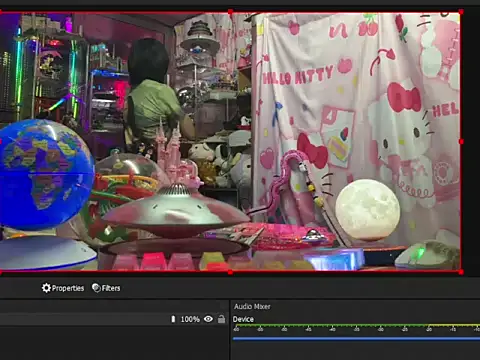
Task: Click the bottom-right corner transform handle
Action: pyautogui.click(x=461, y=272)
